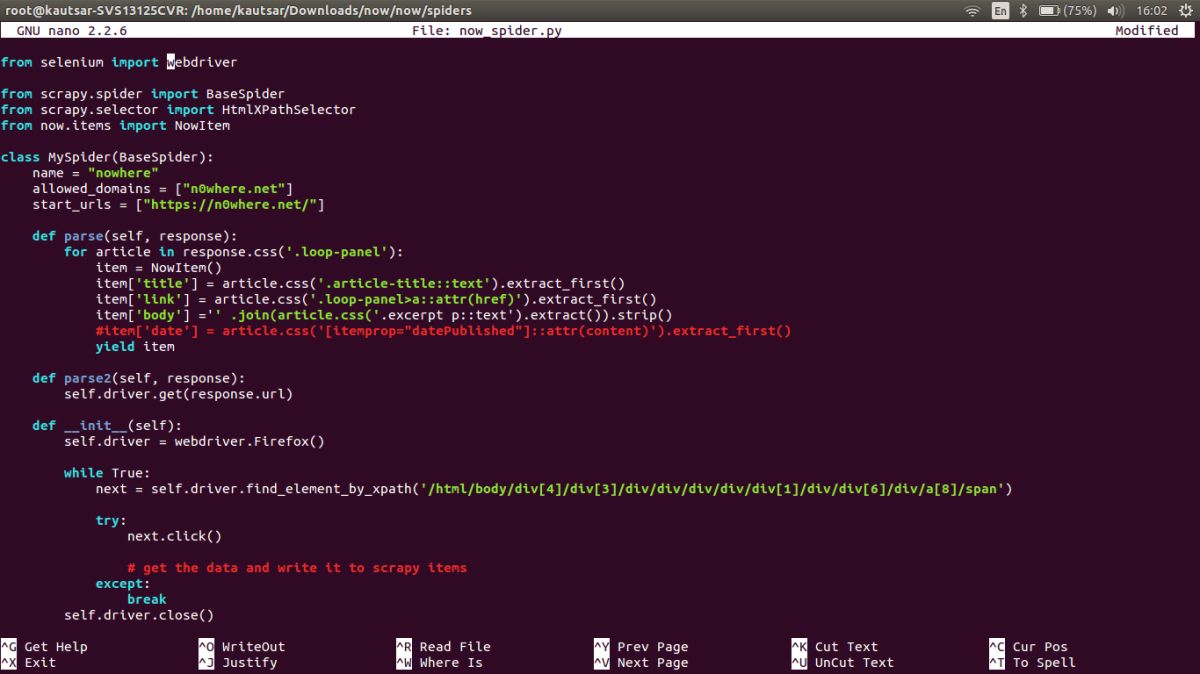Image resolution: width=1200 pixels, height=674 pixels.
Task: Click the ^K Cut Text shortcut
Action: pos(834,646)
